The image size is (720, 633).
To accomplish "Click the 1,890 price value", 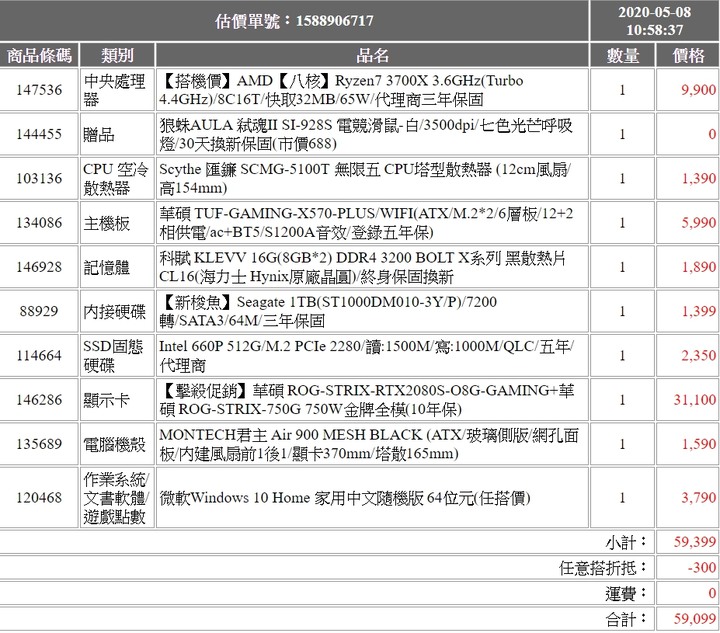I will click(x=698, y=267).
